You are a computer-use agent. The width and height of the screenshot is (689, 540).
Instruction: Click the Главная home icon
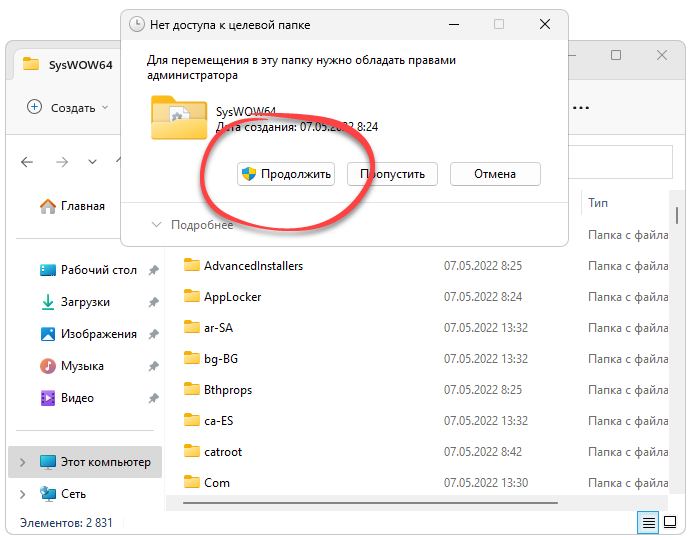[48, 206]
